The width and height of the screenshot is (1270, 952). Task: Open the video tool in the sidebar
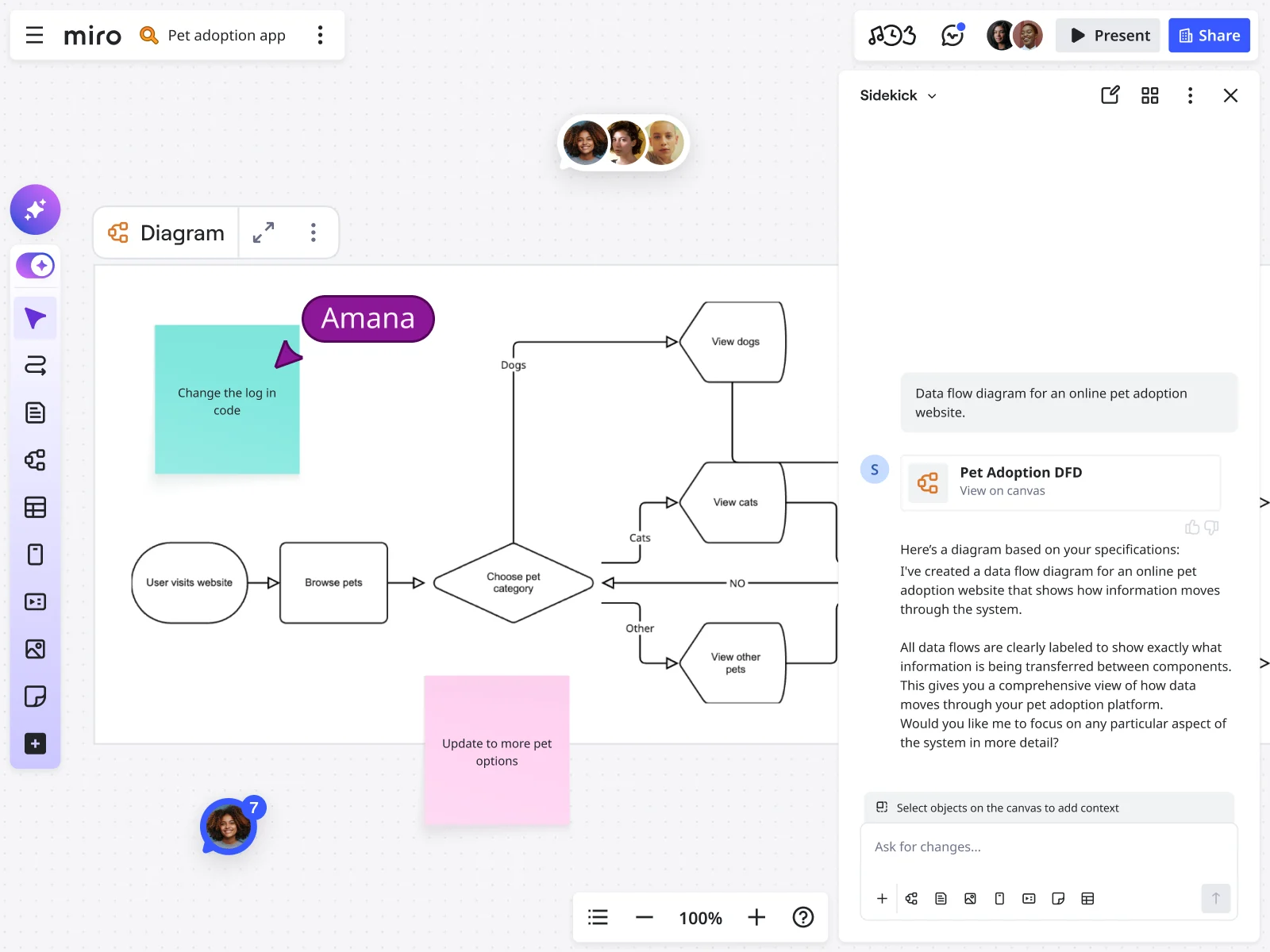pyautogui.click(x=35, y=601)
